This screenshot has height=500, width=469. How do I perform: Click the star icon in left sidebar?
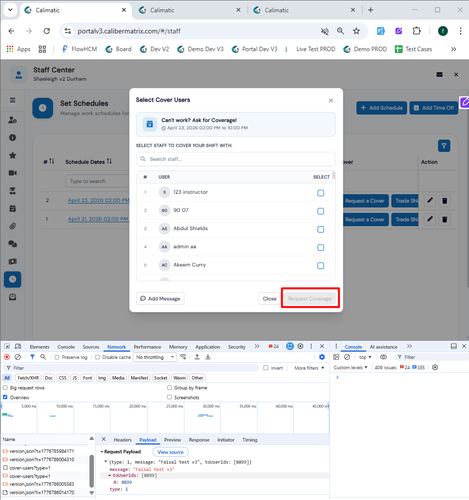[x=12, y=155]
